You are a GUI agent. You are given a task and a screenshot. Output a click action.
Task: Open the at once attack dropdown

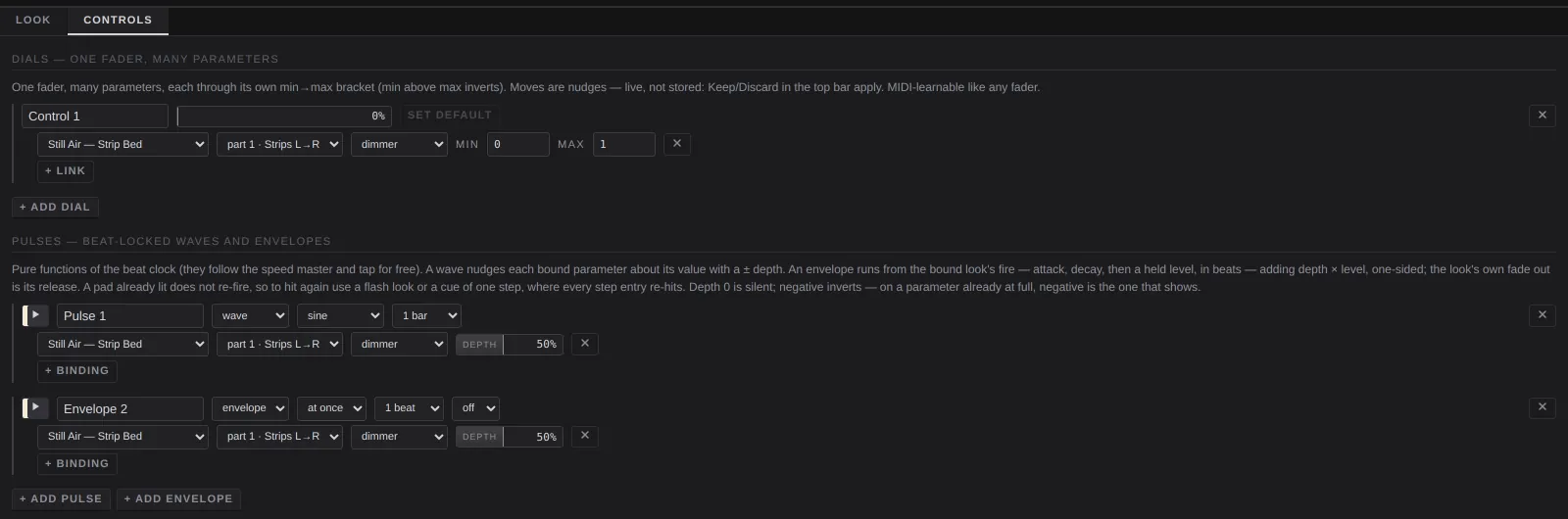pos(331,407)
